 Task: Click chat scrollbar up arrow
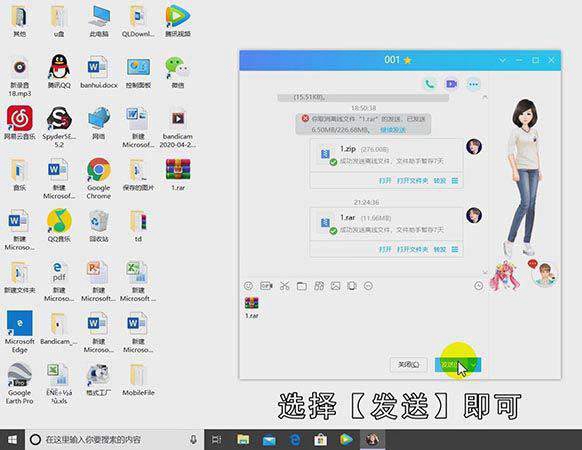tap(484, 97)
